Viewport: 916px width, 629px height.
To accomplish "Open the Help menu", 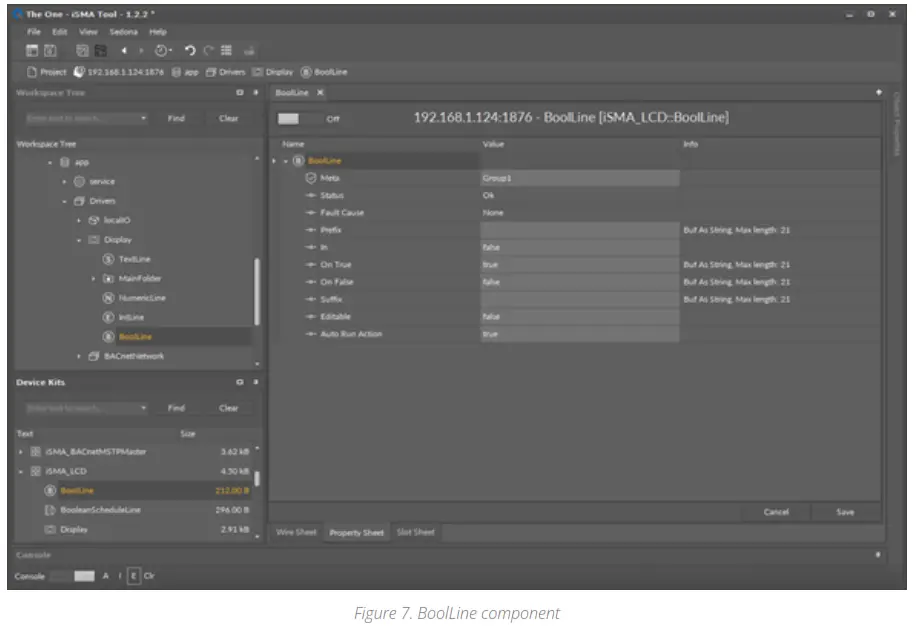I will click(158, 32).
